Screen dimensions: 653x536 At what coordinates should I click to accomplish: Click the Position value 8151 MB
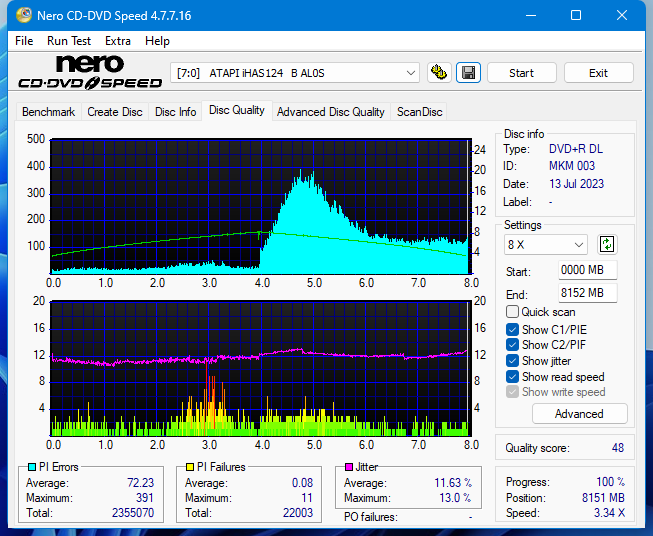pyautogui.click(x=603, y=498)
